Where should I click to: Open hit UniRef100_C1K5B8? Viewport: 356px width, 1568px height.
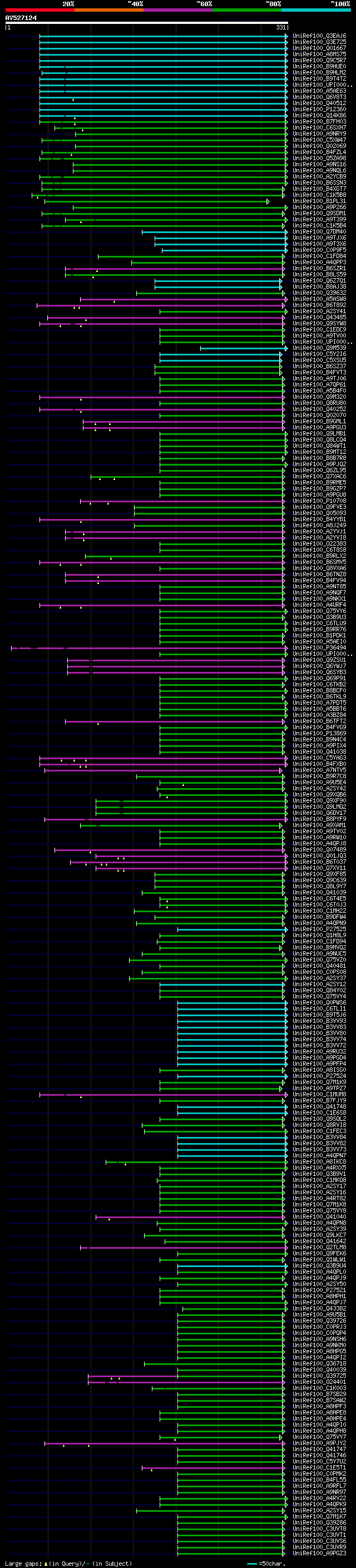click(x=319, y=195)
